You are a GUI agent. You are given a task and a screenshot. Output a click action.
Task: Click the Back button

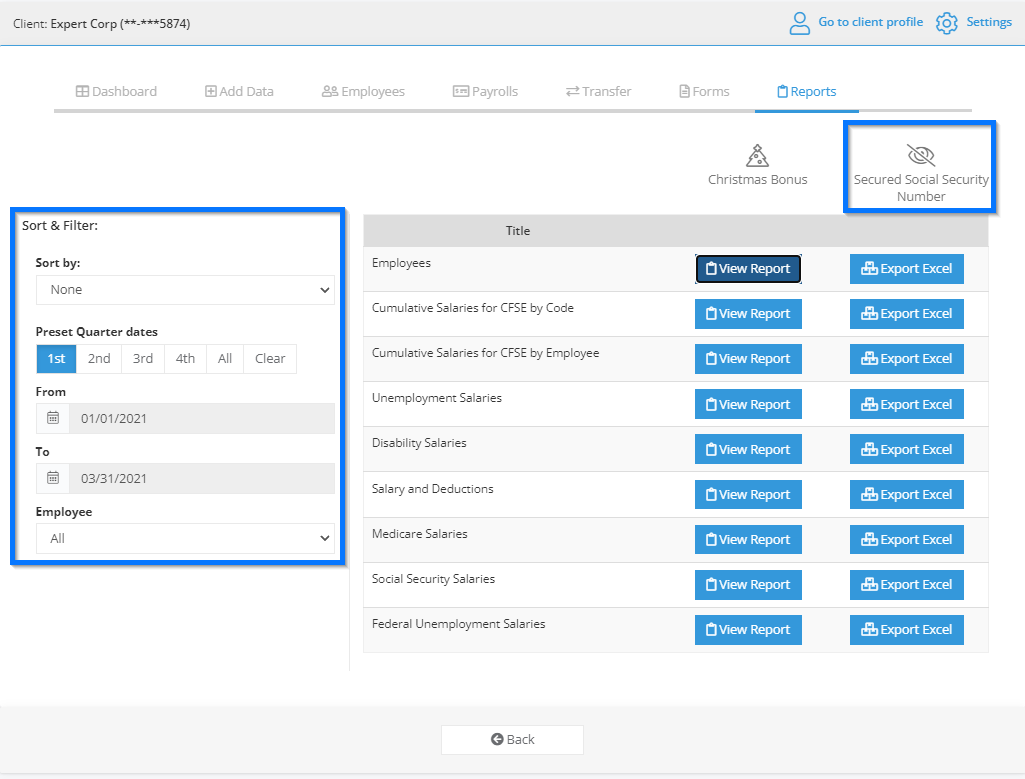(512, 740)
